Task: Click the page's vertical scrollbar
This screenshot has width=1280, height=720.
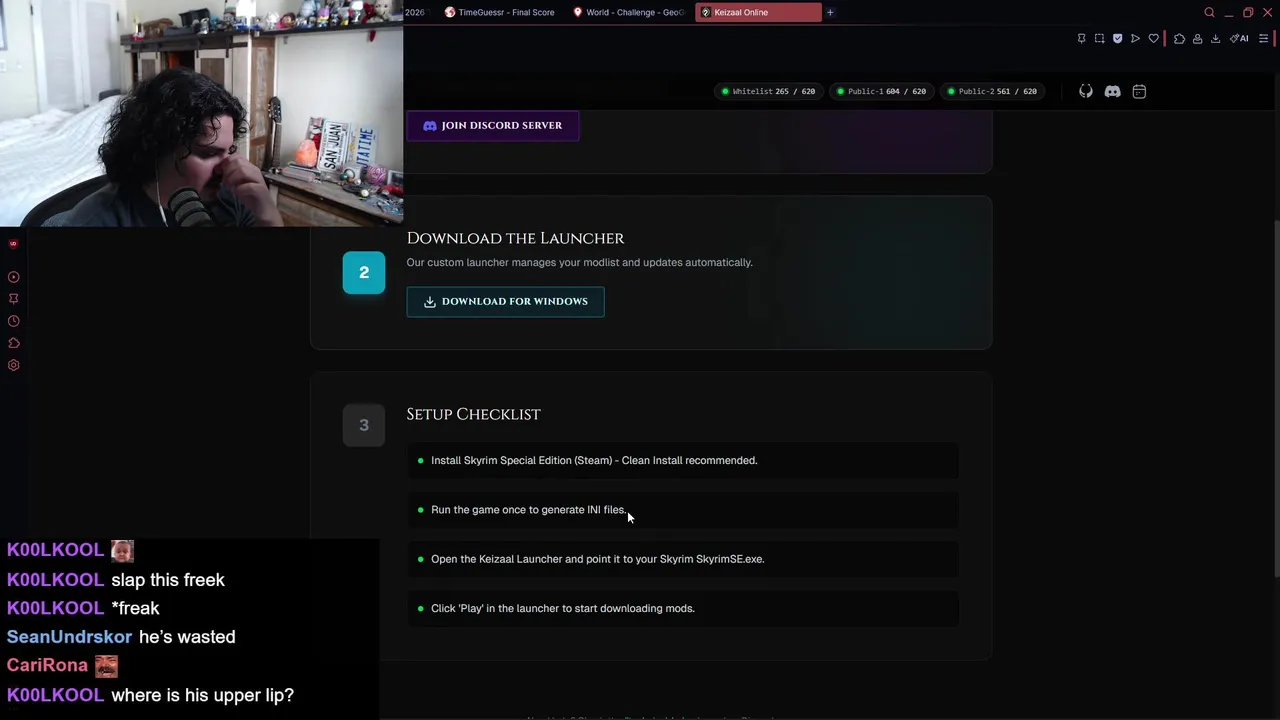Action: tap(1275, 398)
